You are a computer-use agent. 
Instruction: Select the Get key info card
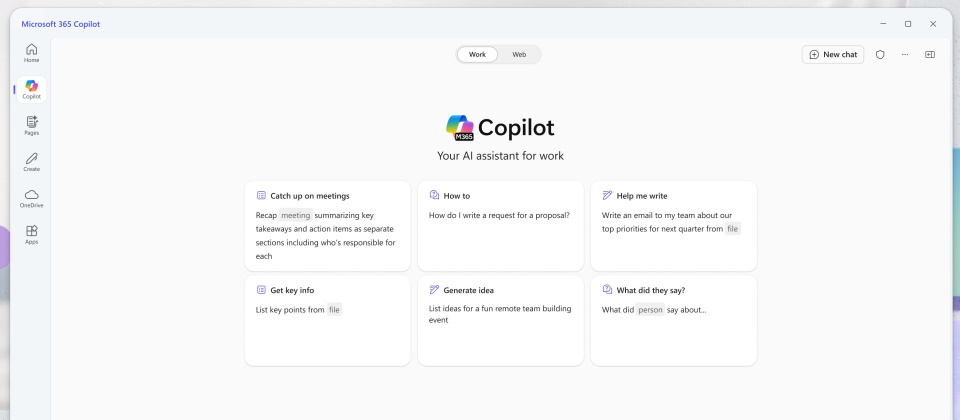point(327,320)
